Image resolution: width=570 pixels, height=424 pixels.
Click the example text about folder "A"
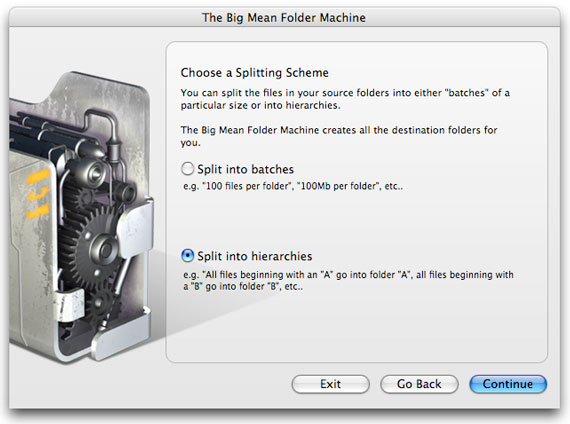click(348, 280)
